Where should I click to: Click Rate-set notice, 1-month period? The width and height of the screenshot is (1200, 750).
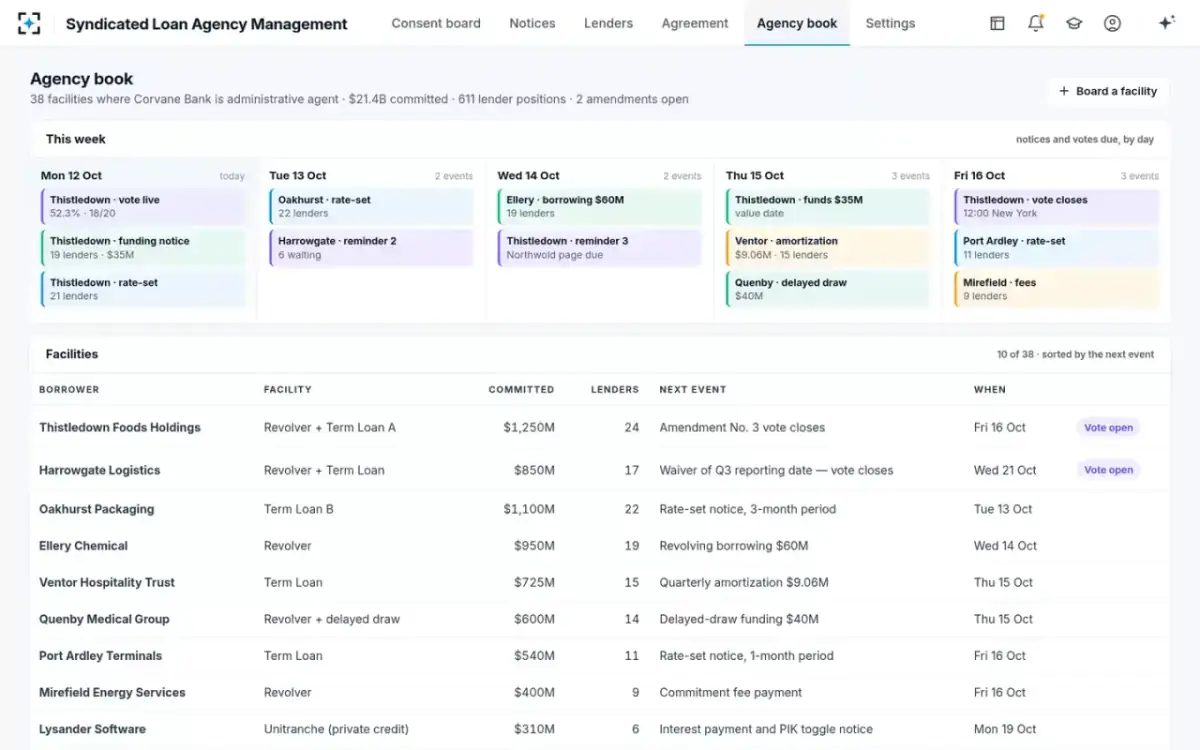click(746, 656)
